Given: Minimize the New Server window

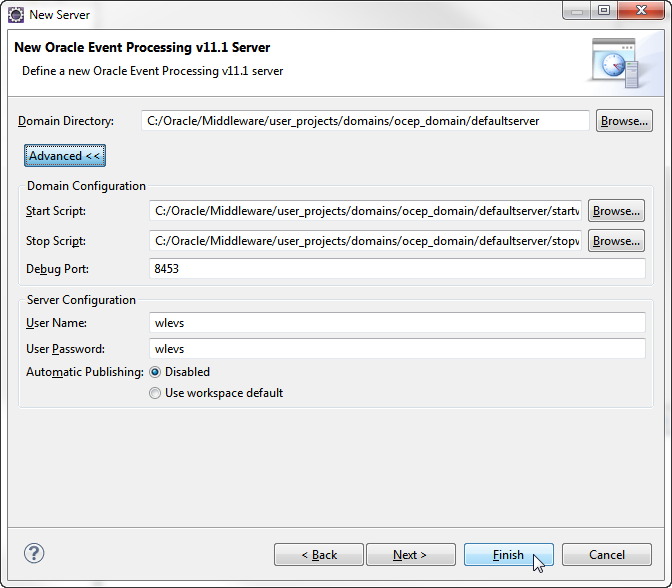Looking at the screenshot, I should point(577,10).
